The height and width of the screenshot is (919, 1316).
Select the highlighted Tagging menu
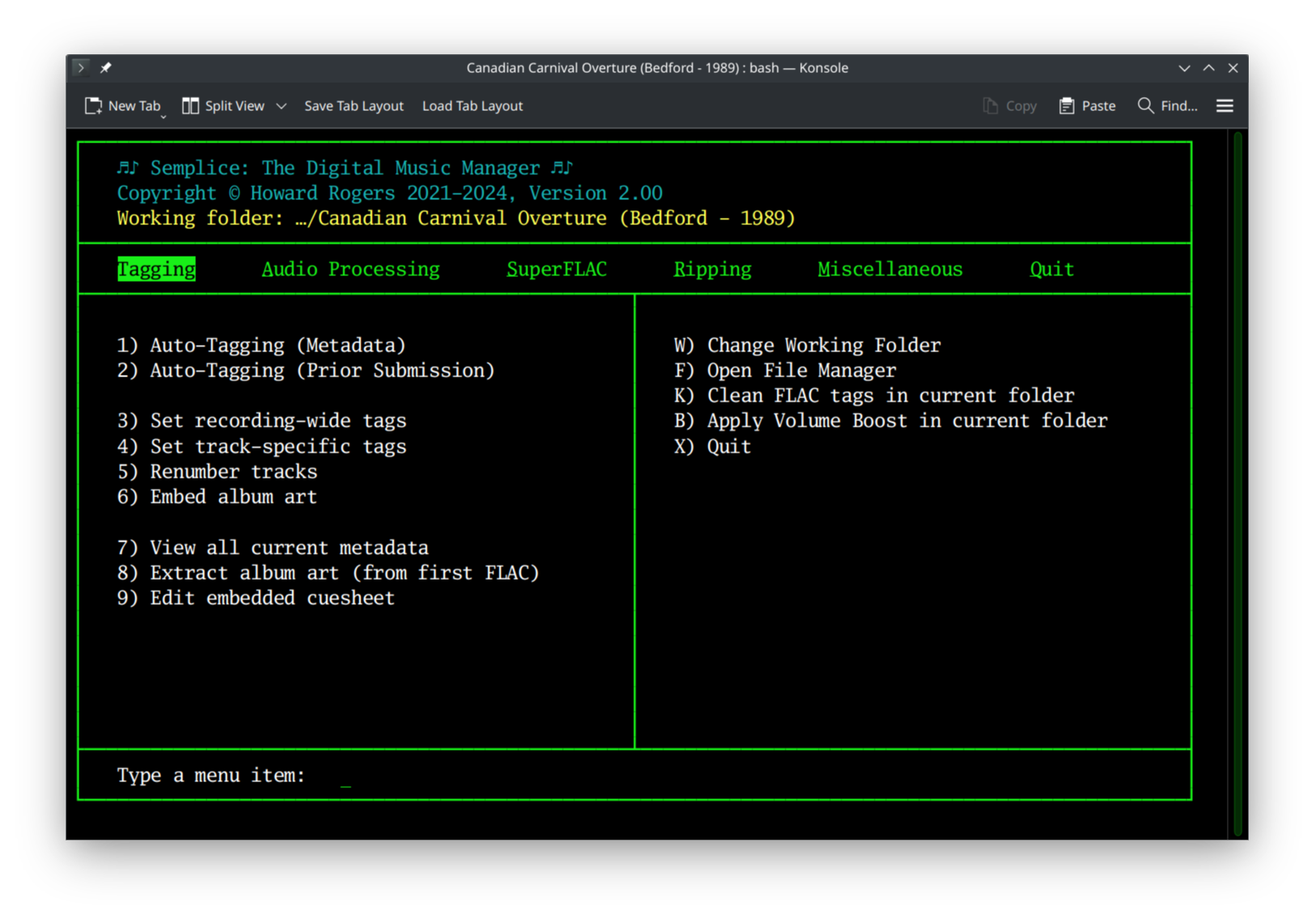point(156,269)
